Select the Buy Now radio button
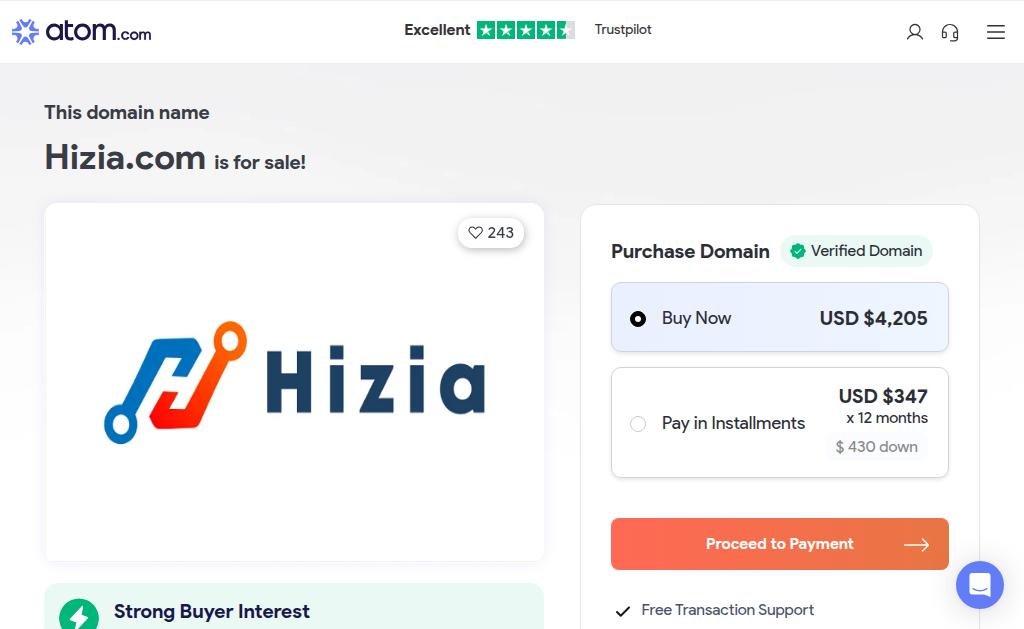 pos(638,319)
